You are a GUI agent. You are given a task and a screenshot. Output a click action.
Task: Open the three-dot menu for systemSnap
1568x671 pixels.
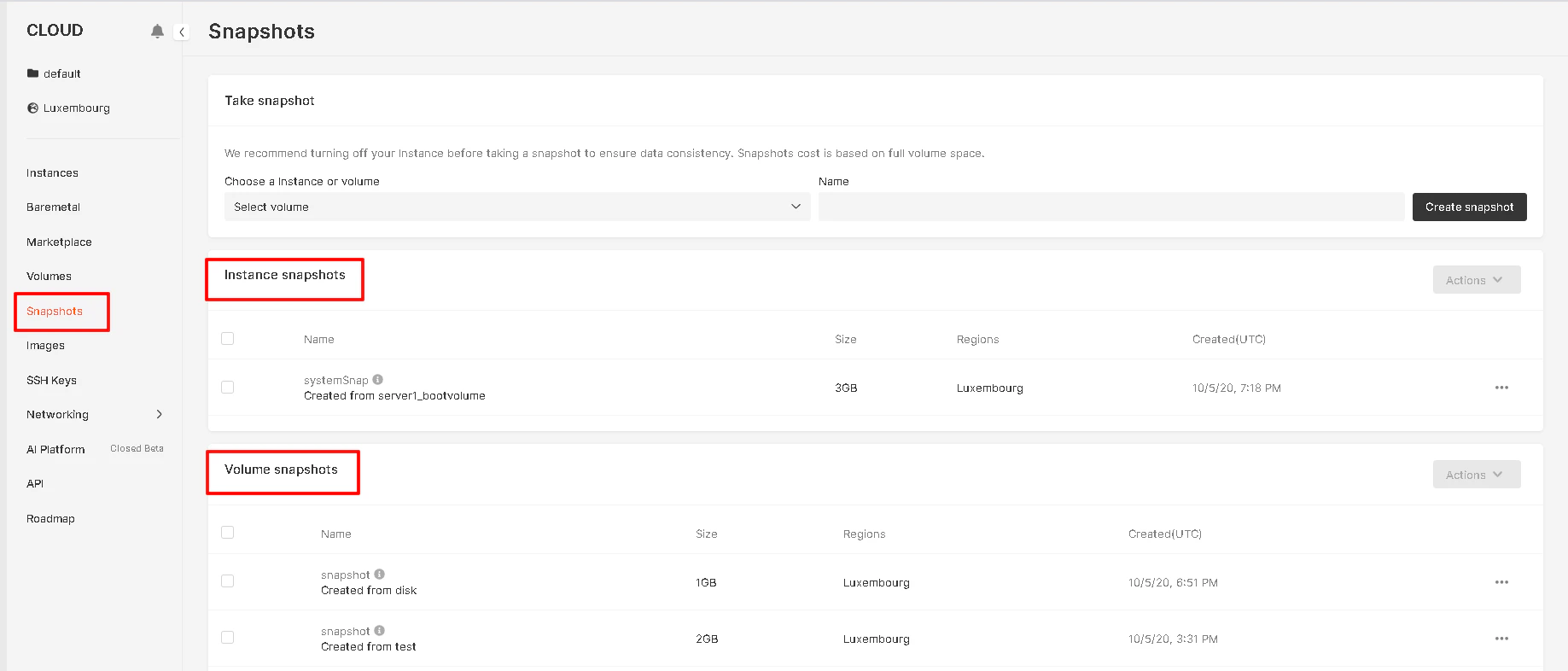coord(1501,388)
